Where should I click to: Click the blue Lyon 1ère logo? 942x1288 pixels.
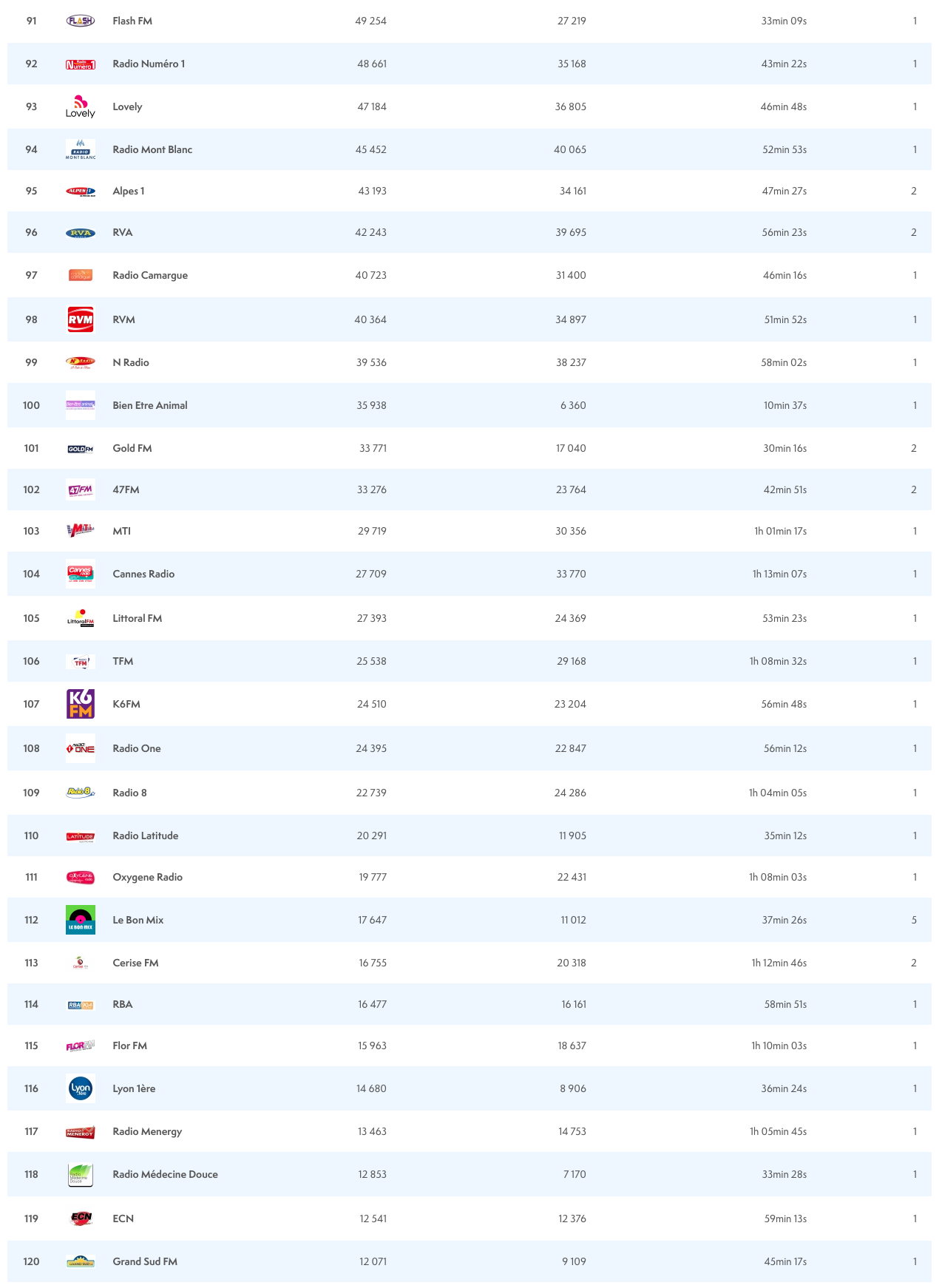pos(80,1088)
